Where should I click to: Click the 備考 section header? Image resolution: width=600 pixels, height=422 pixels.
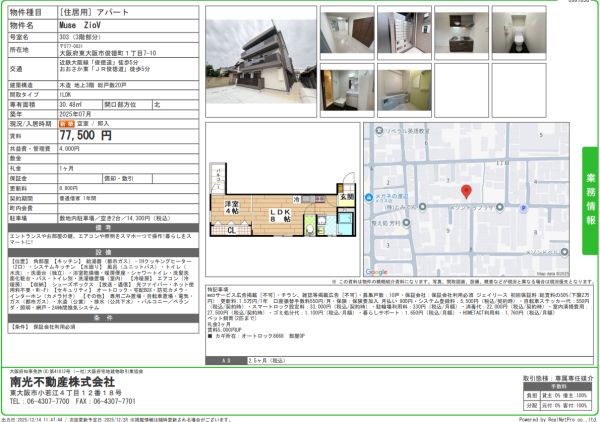point(103,228)
